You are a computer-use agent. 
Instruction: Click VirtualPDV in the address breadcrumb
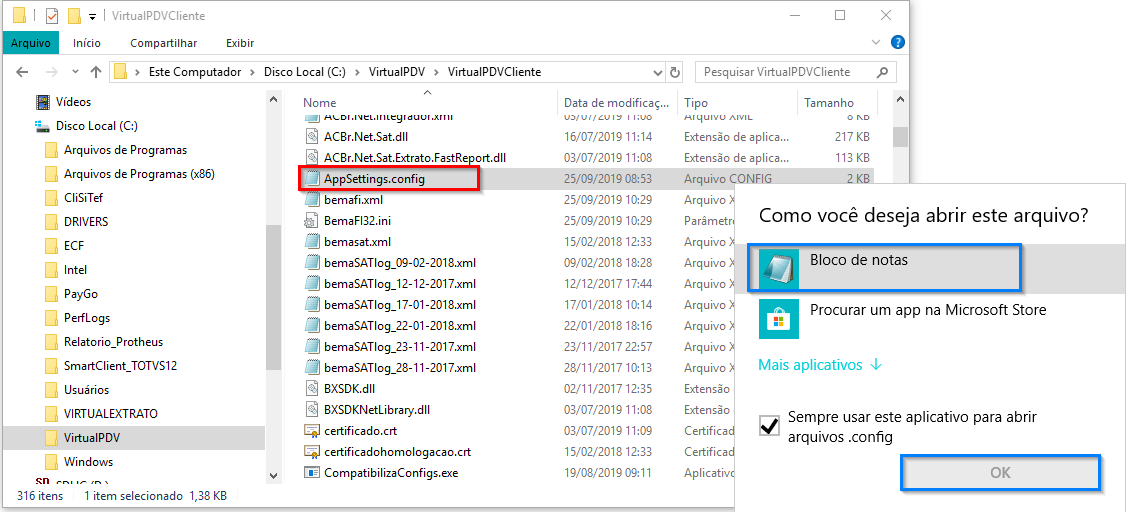pyautogui.click(x=395, y=72)
